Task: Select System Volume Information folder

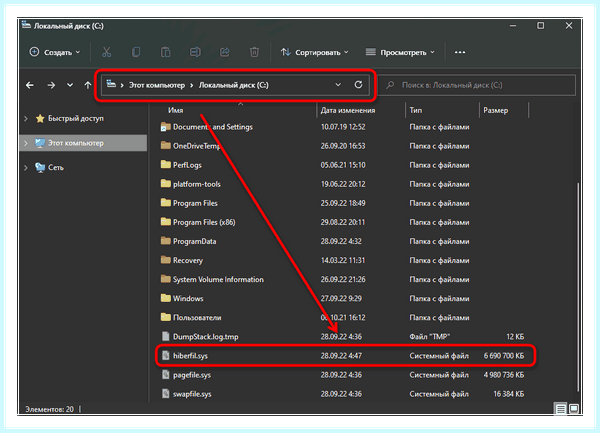Action: coord(218,280)
